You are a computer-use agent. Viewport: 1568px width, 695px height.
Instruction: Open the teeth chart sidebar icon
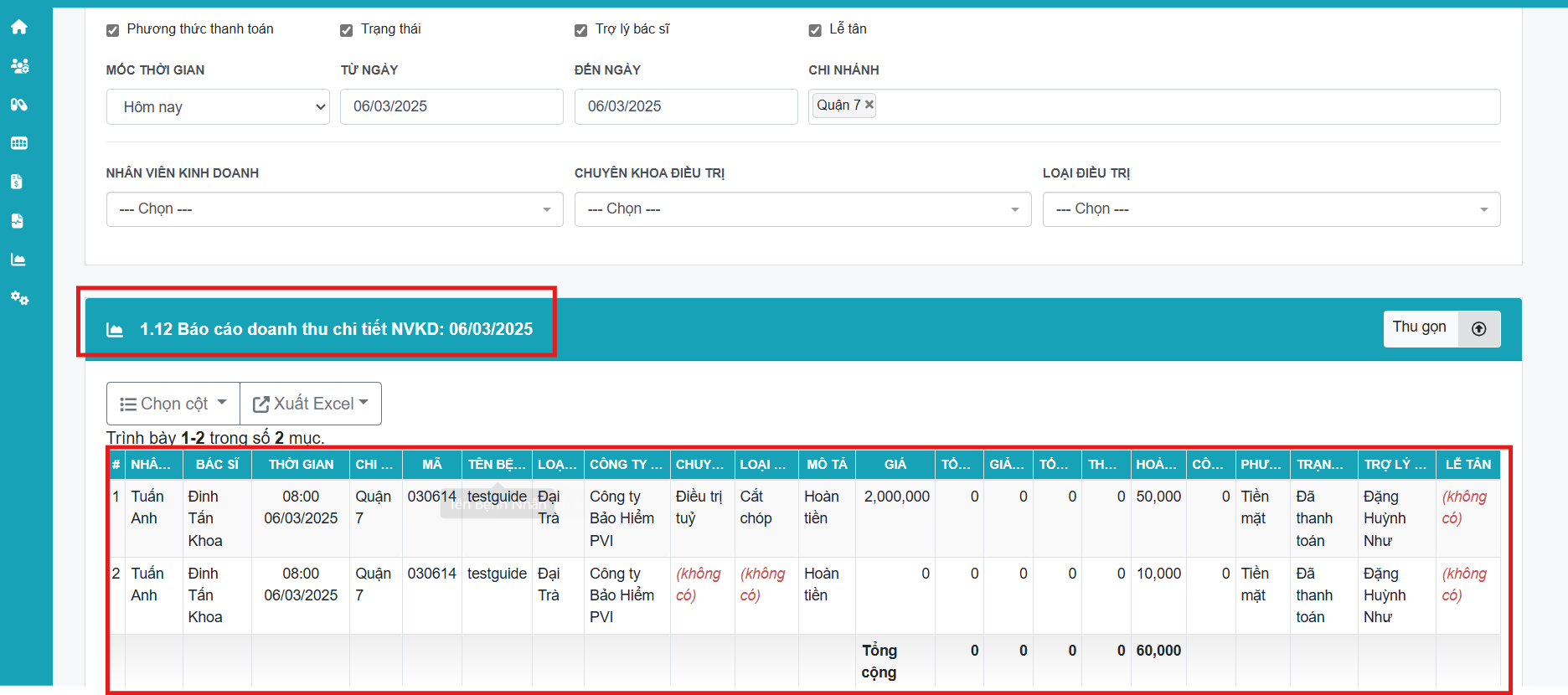coord(19,143)
